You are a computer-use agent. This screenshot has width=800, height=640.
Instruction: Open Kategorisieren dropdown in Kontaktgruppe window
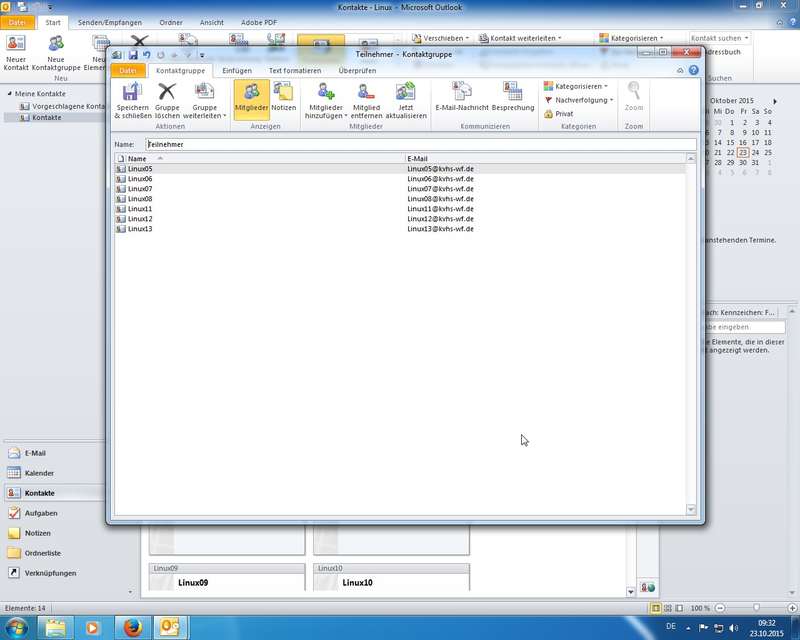pos(576,86)
